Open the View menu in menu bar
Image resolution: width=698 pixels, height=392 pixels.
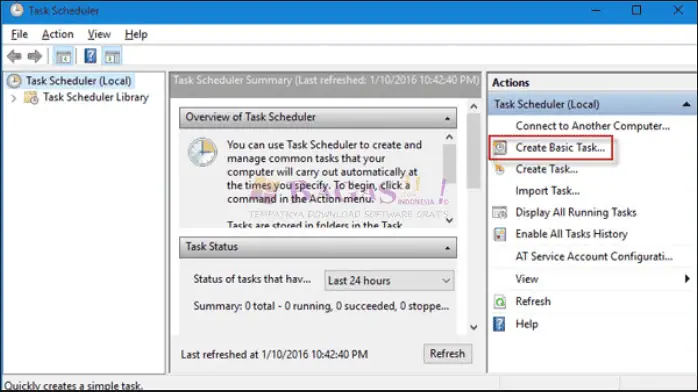click(x=99, y=34)
